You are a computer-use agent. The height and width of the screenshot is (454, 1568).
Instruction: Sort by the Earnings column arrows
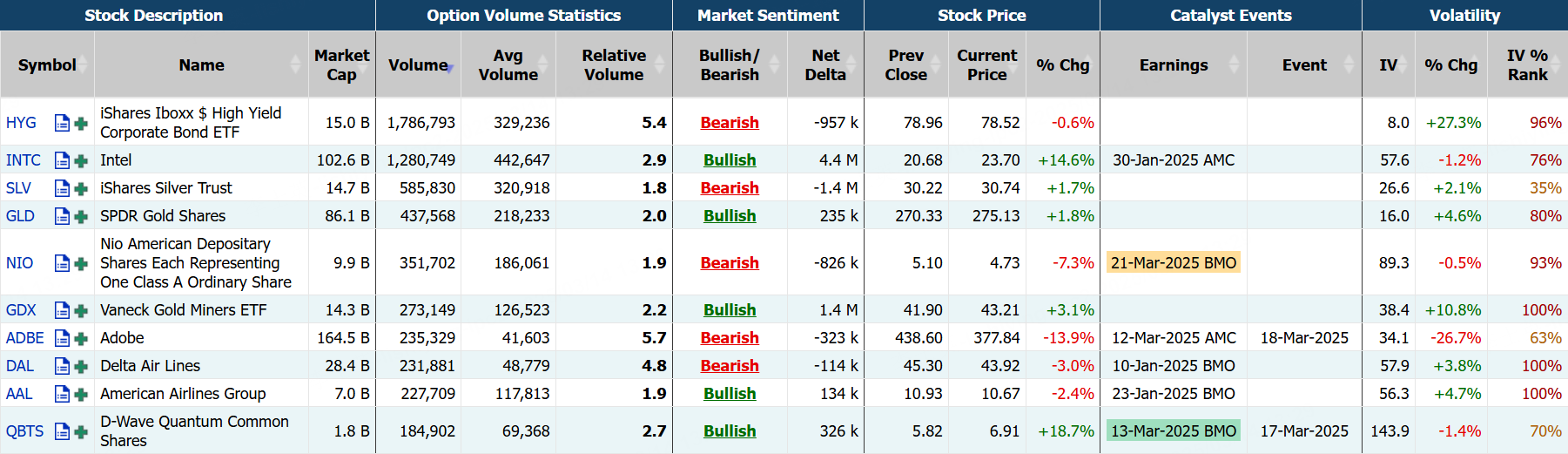(1234, 64)
